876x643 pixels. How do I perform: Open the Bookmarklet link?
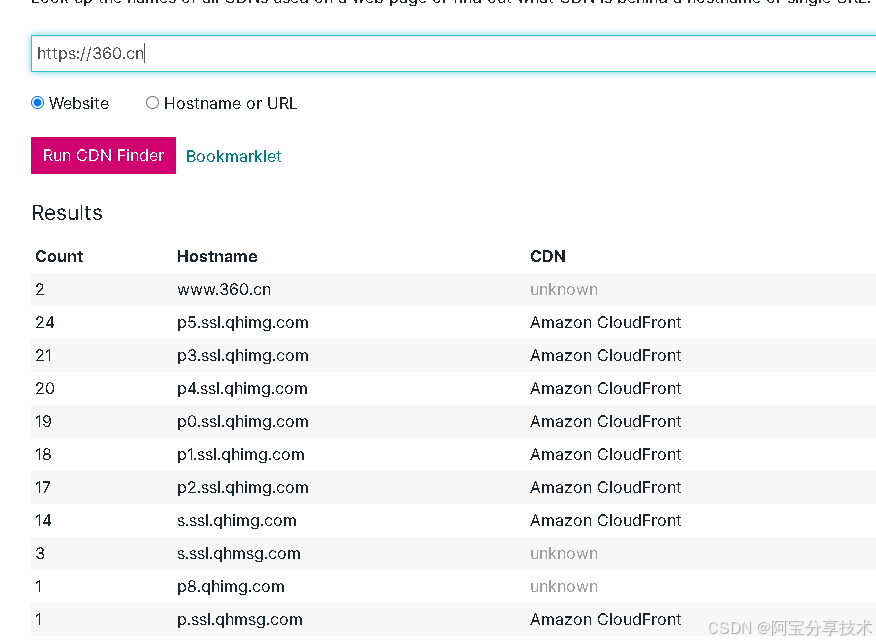234,156
